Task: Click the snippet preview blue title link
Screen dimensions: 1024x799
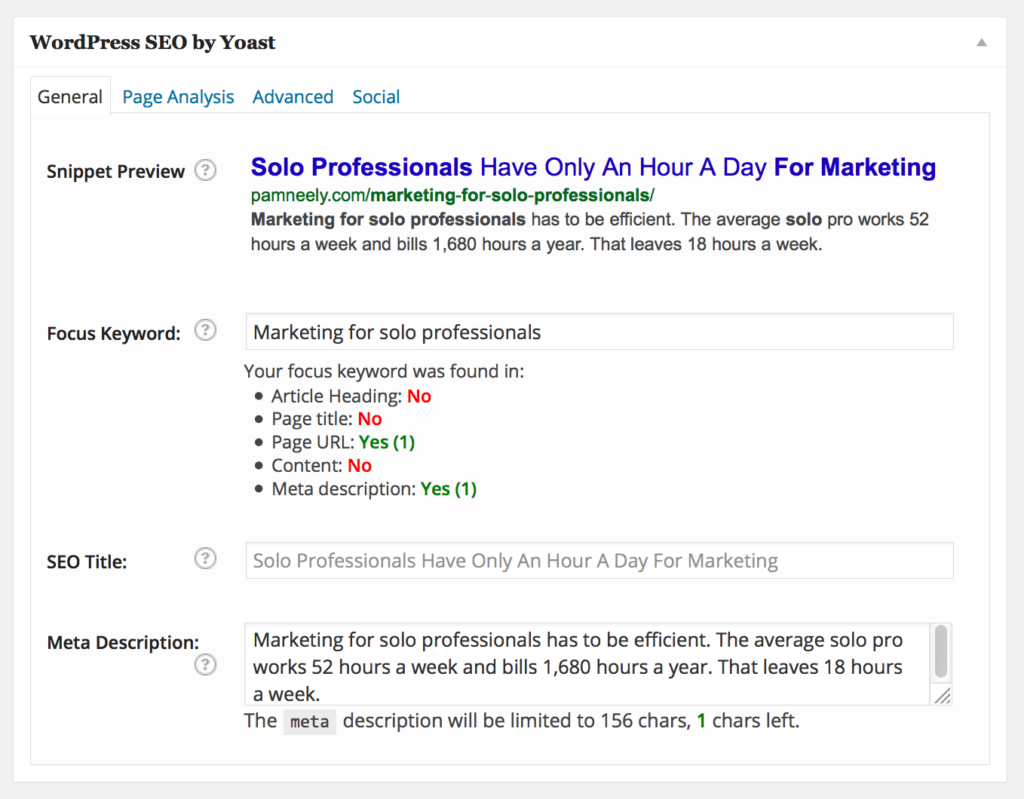Action: 593,167
